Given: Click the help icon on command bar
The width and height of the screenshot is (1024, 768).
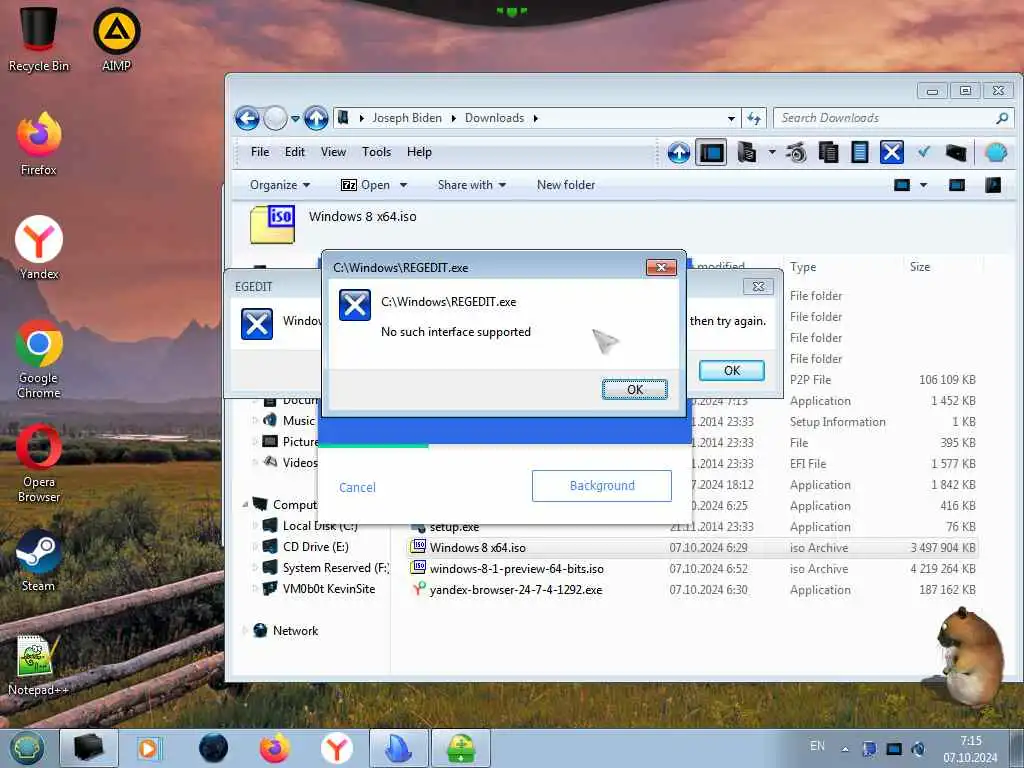Looking at the screenshot, I should [x=993, y=185].
